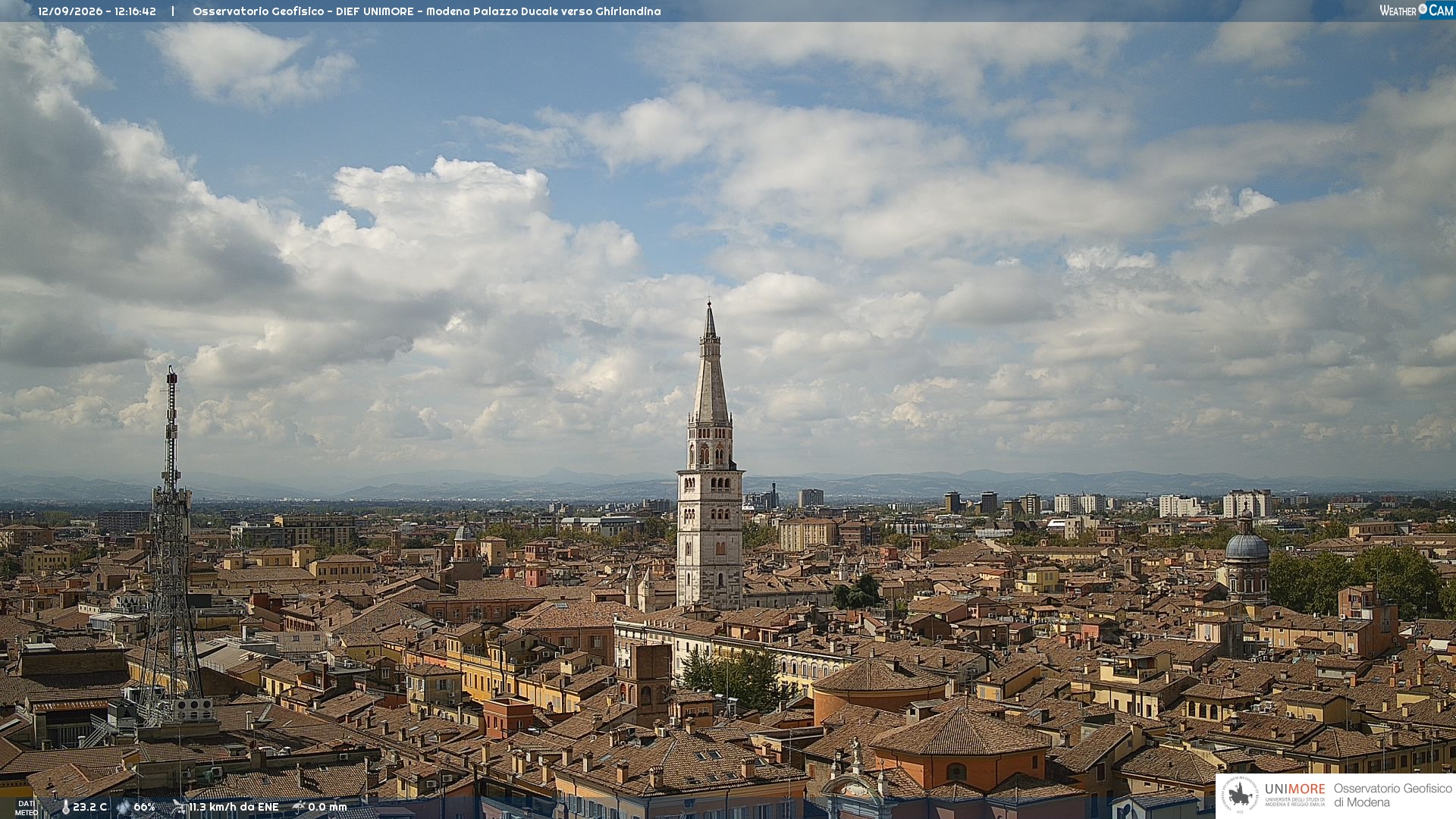This screenshot has width=1456, height=819.
Task: Click the WeatherCam lens logo icon
Action: coord(1423,9)
